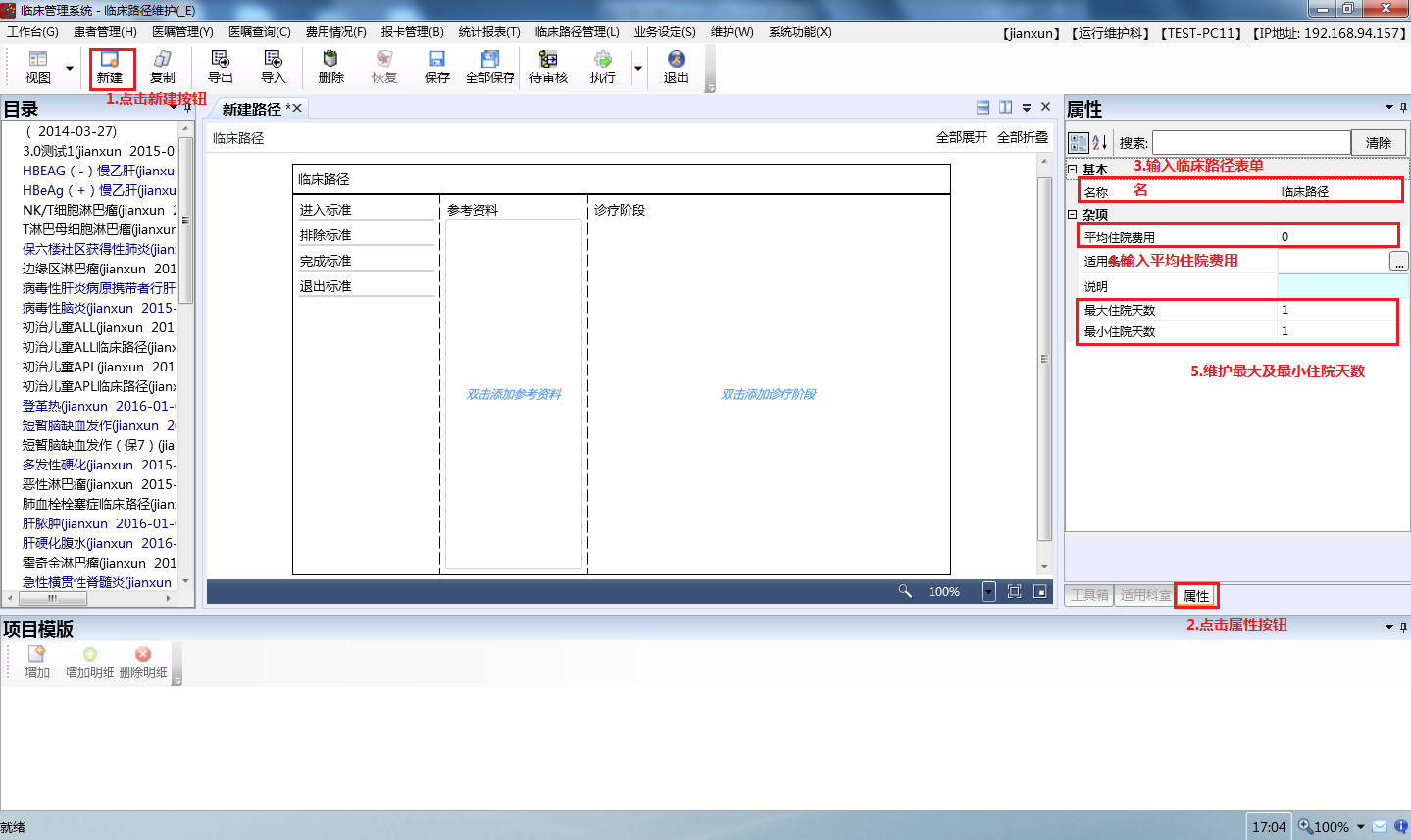
Task: Open the 视图 dropdown arrow in the toolbar
Action: 70,68
